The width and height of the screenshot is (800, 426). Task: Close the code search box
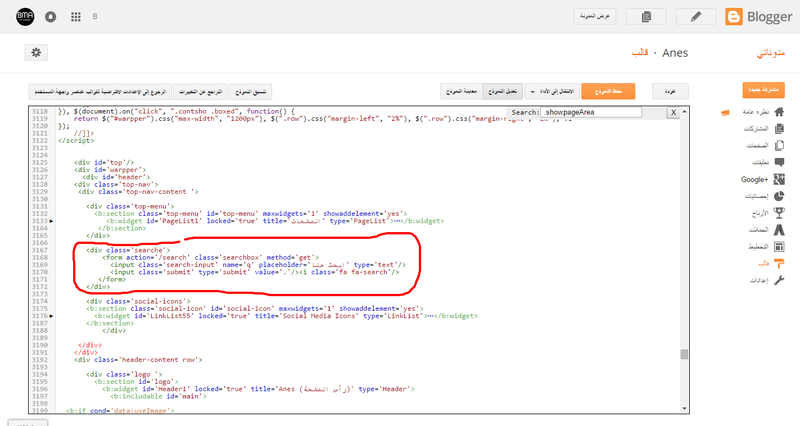(674, 113)
